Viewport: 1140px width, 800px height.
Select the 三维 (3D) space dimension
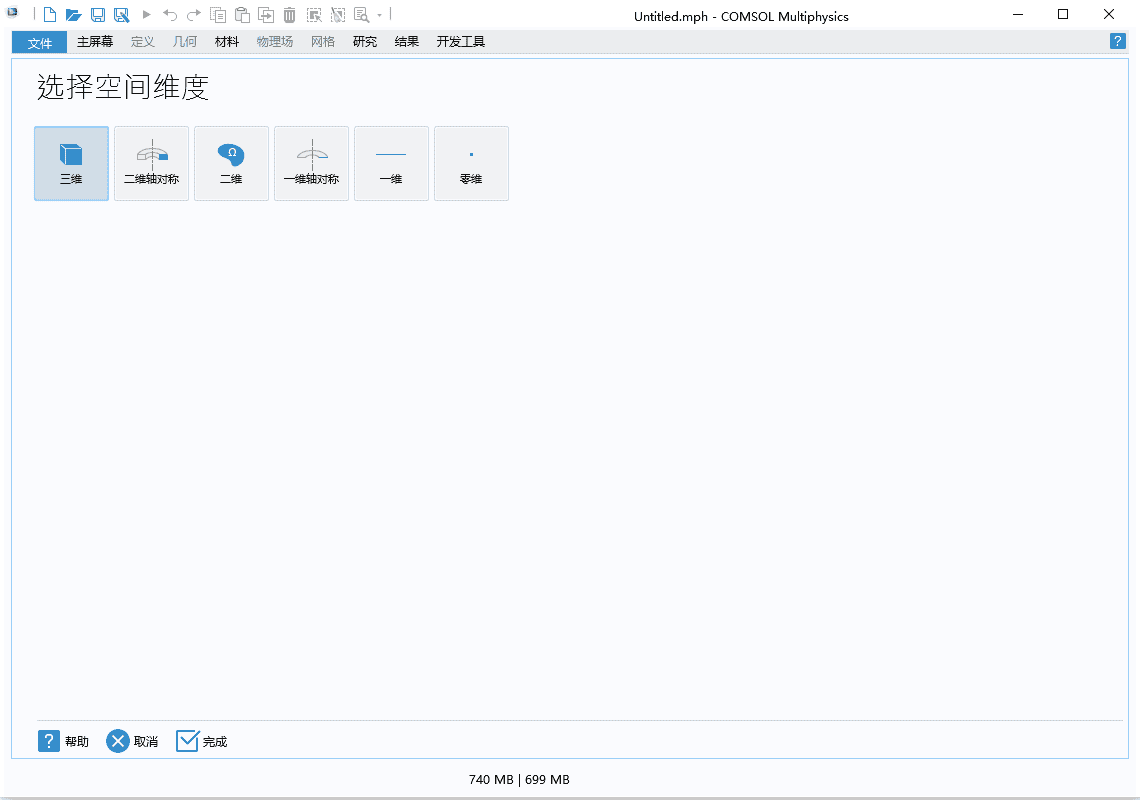71,163
